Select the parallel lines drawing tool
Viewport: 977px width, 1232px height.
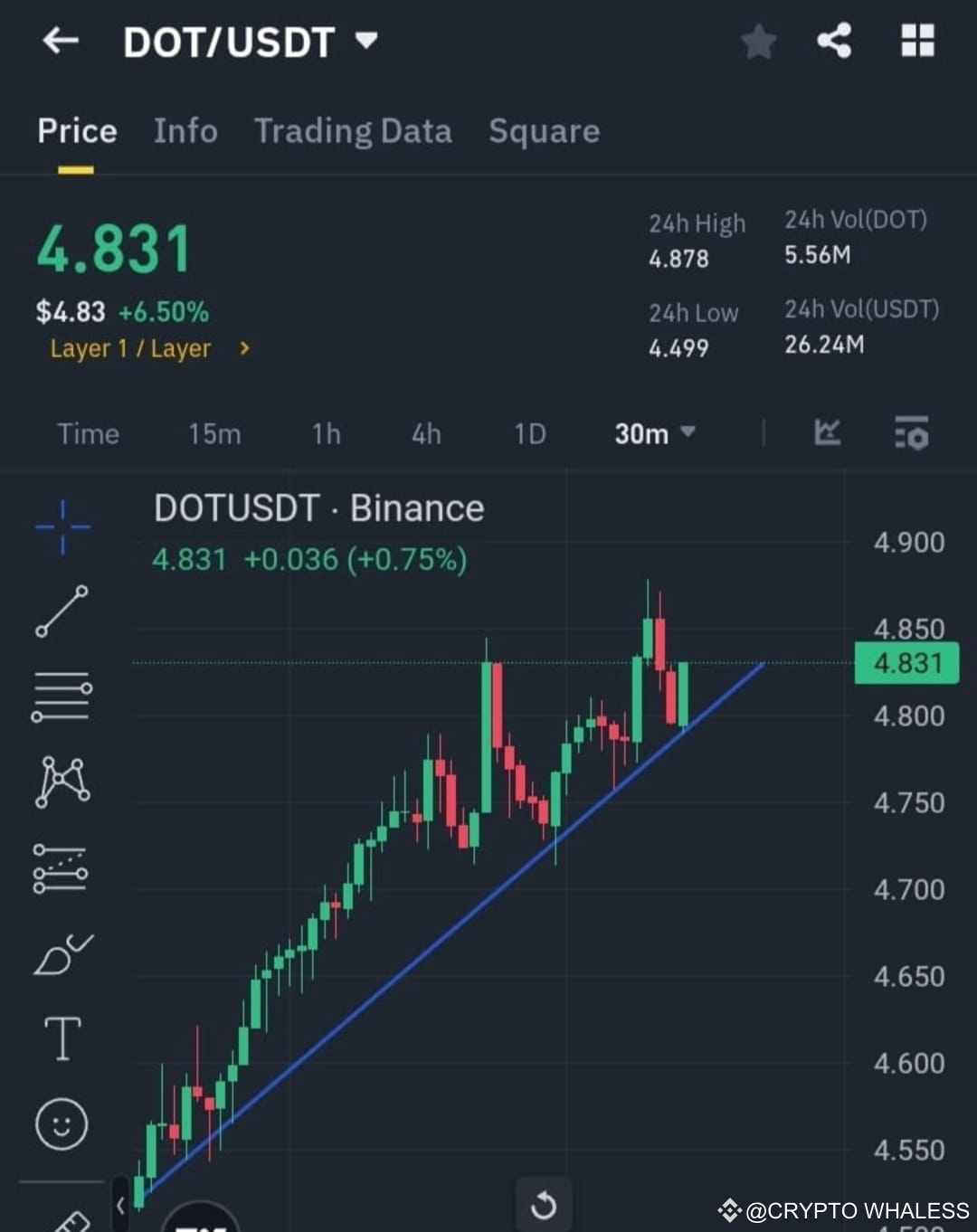[62, 697]
